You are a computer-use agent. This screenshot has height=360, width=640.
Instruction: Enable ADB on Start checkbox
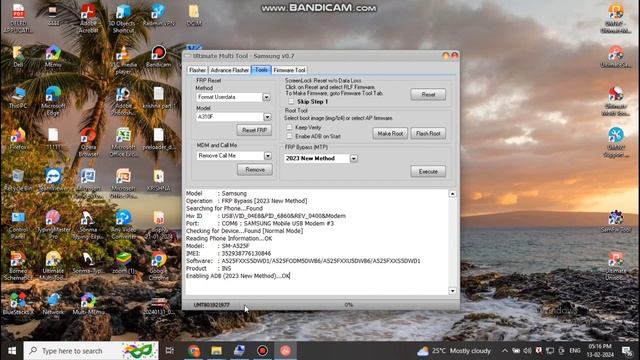click(x=289, y=136)
